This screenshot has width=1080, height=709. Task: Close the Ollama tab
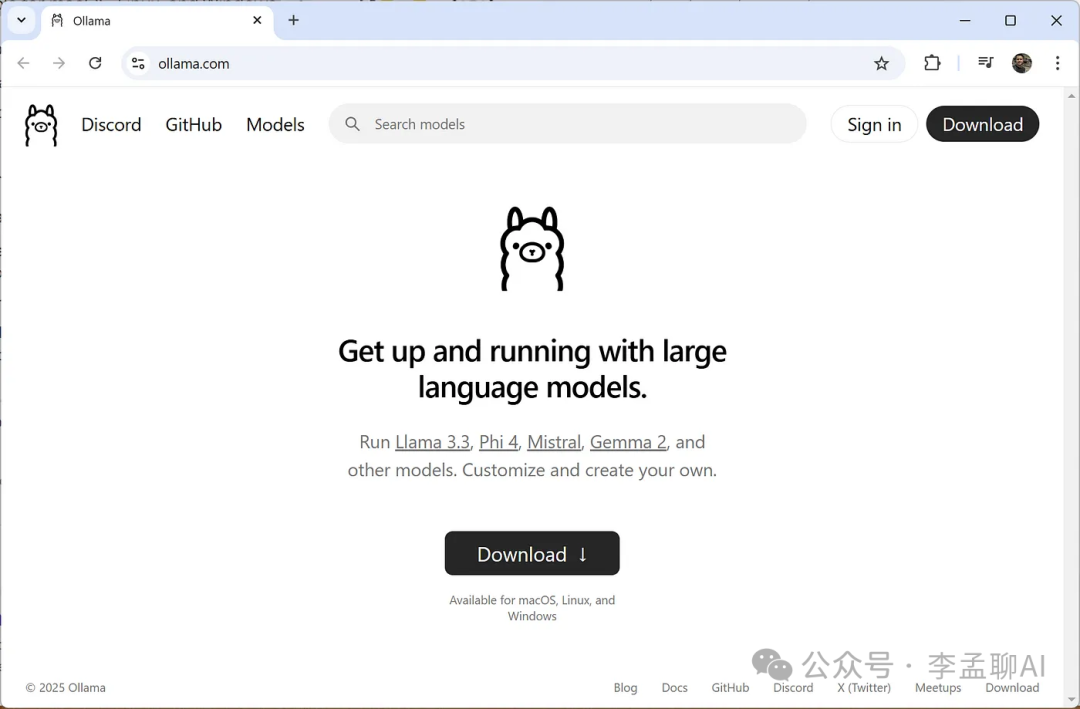(257, 20)
